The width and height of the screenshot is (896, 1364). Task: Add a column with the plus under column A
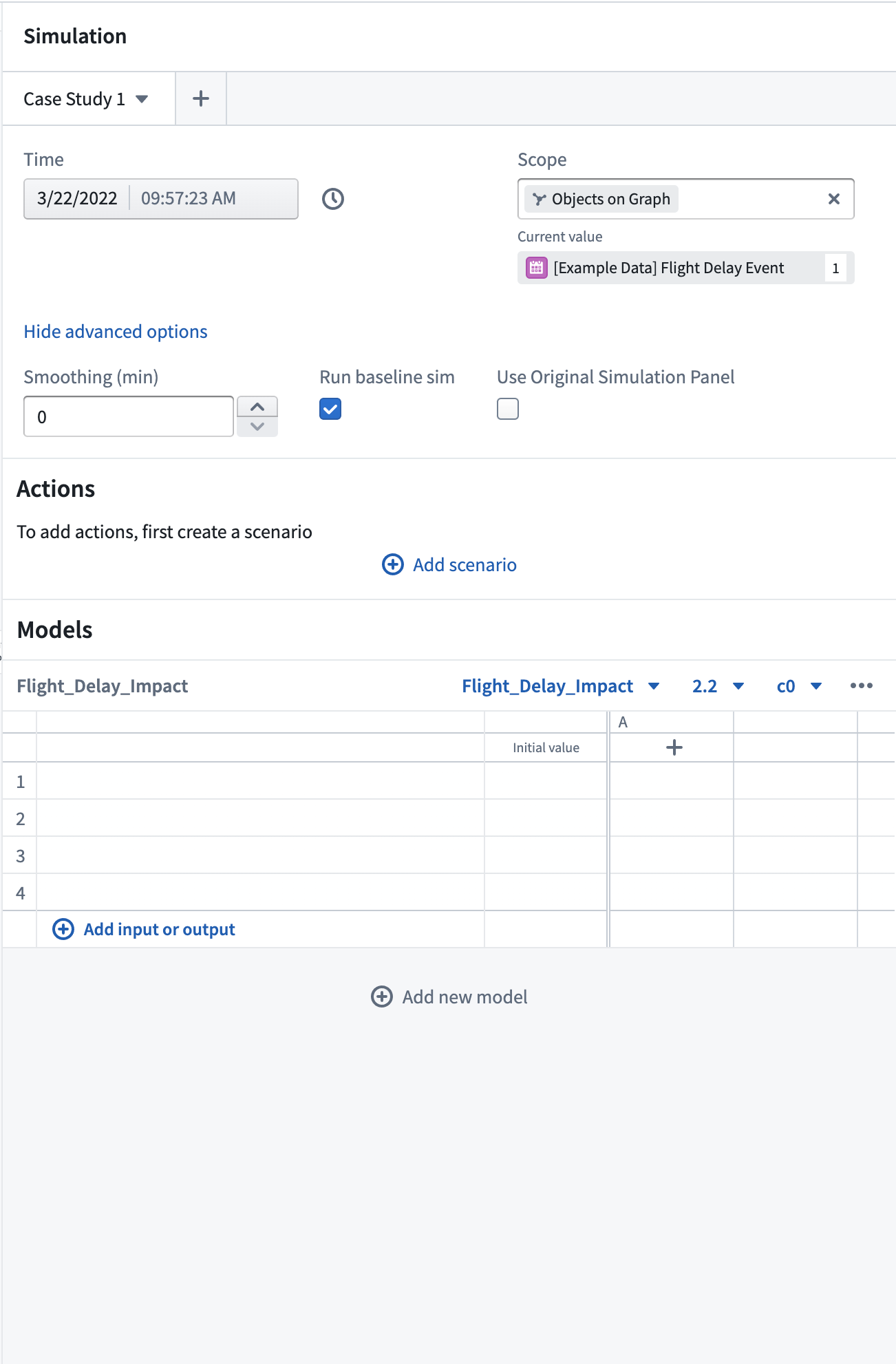click(674, 747)
